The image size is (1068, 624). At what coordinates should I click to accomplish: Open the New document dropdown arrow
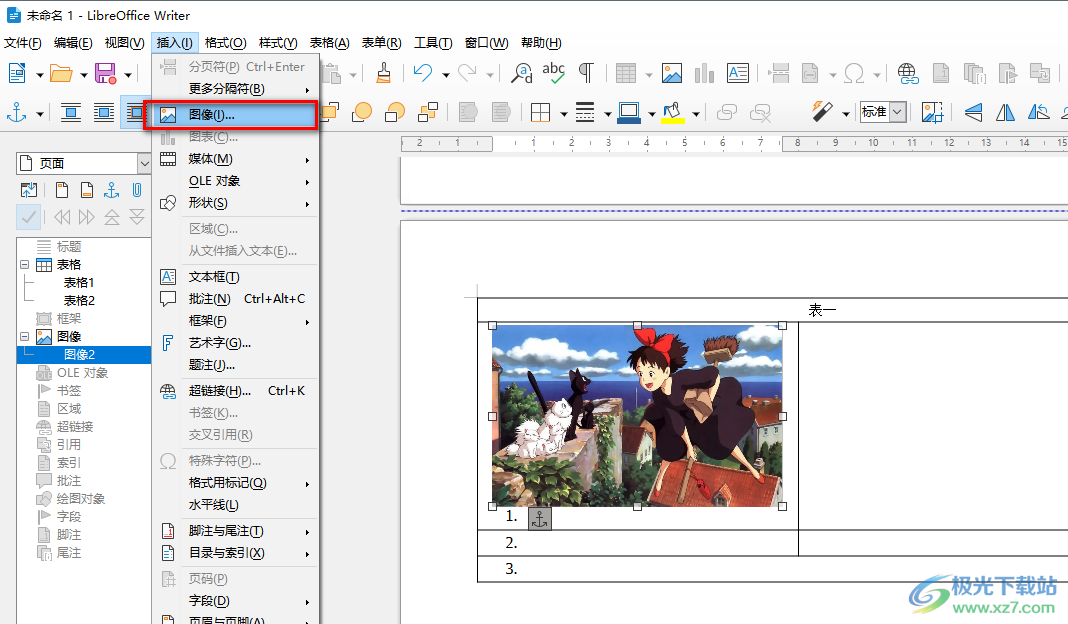40,74
